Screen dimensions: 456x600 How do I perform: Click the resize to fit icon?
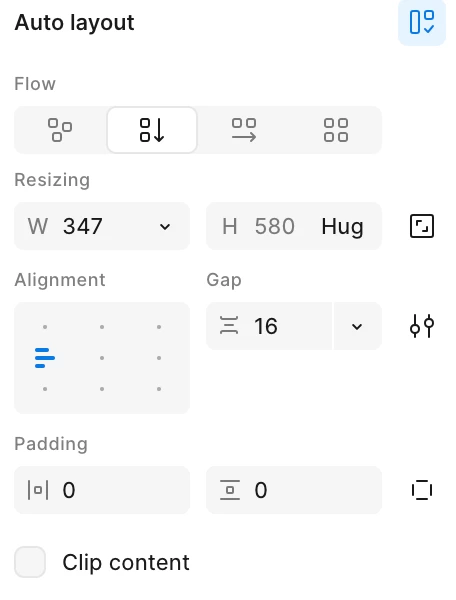click(422, 226)
